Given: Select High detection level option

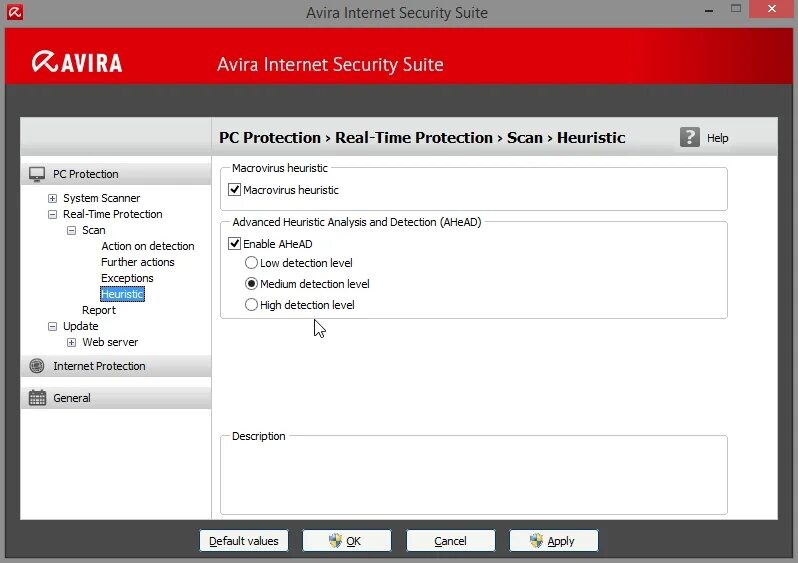Looking at the screenshot, I should click(x=251, y=305).
